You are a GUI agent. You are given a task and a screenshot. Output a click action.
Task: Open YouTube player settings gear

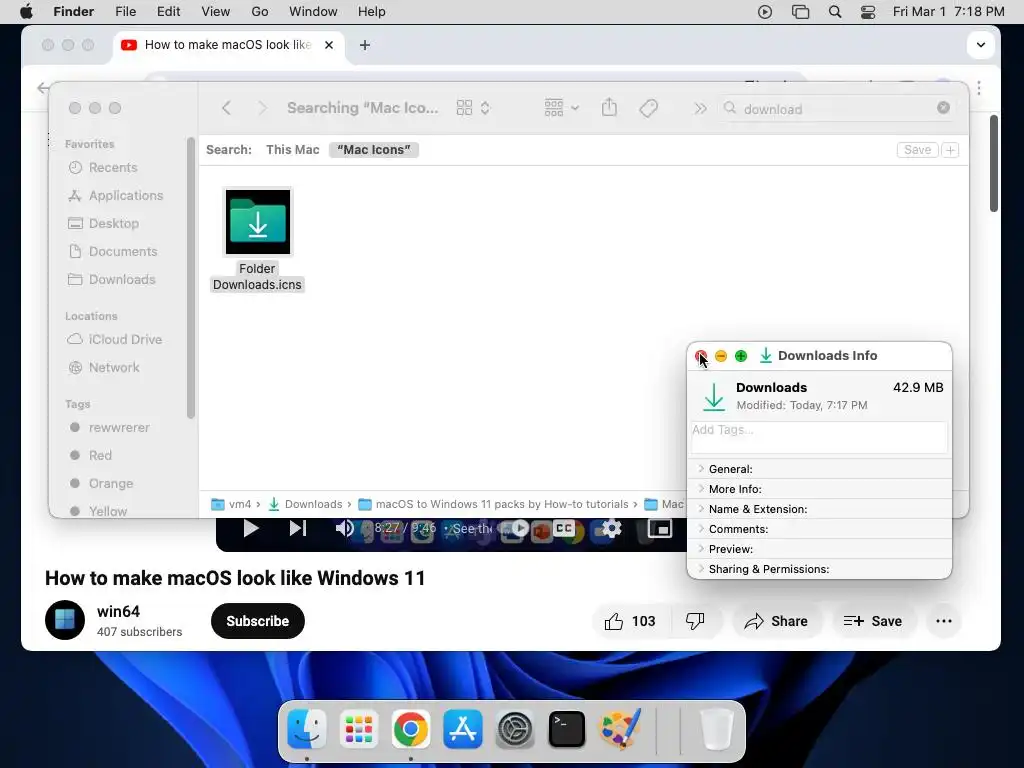[x=611, y=528]
